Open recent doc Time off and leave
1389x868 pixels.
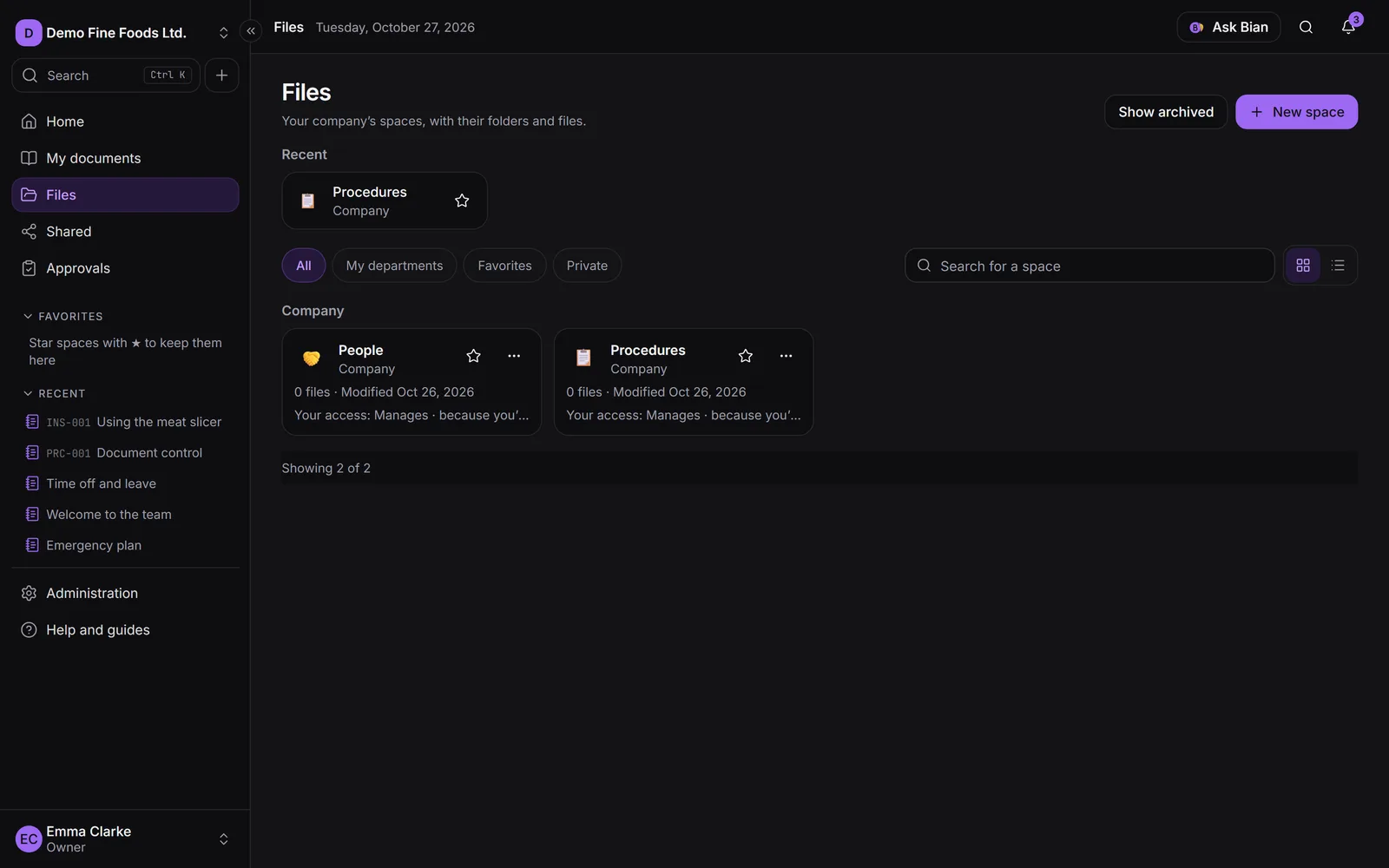pos(125,483)
